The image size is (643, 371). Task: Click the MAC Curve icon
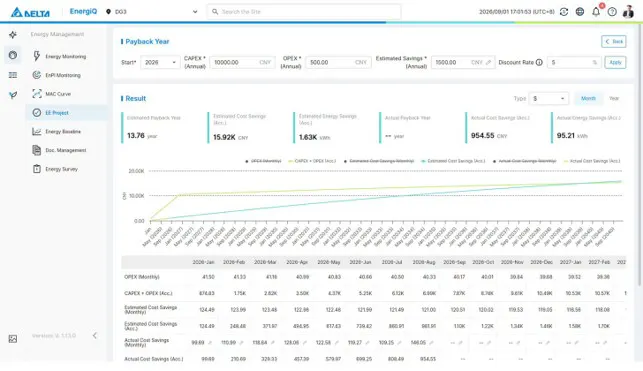pyautogui.click(x=37, y=94)
